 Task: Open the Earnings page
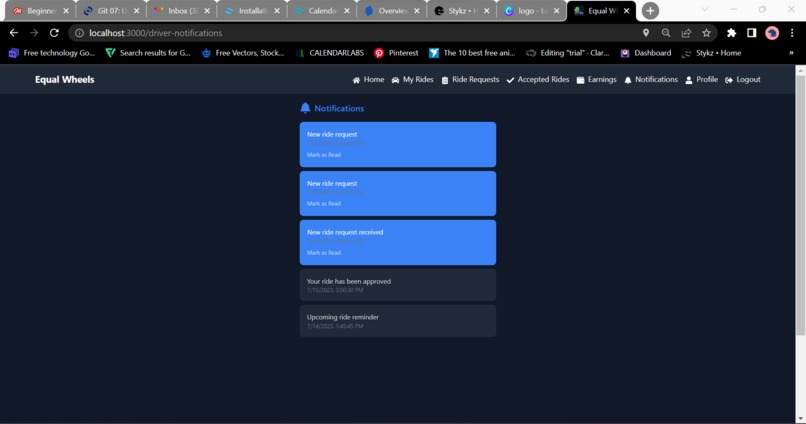(602, 80)
